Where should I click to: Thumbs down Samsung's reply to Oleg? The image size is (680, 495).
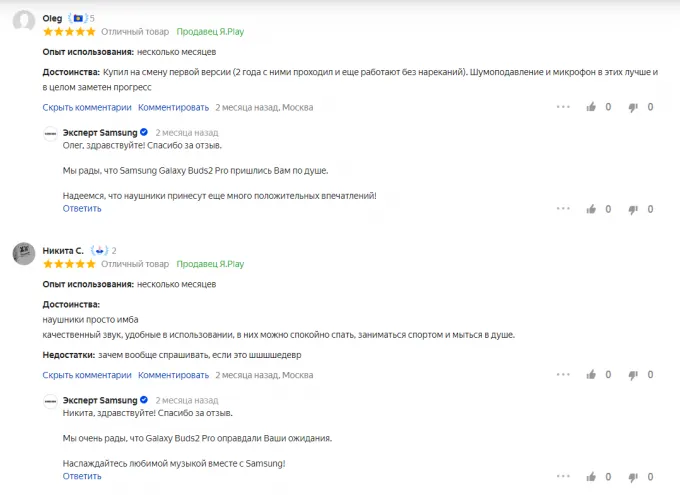[x=634, y=209]
